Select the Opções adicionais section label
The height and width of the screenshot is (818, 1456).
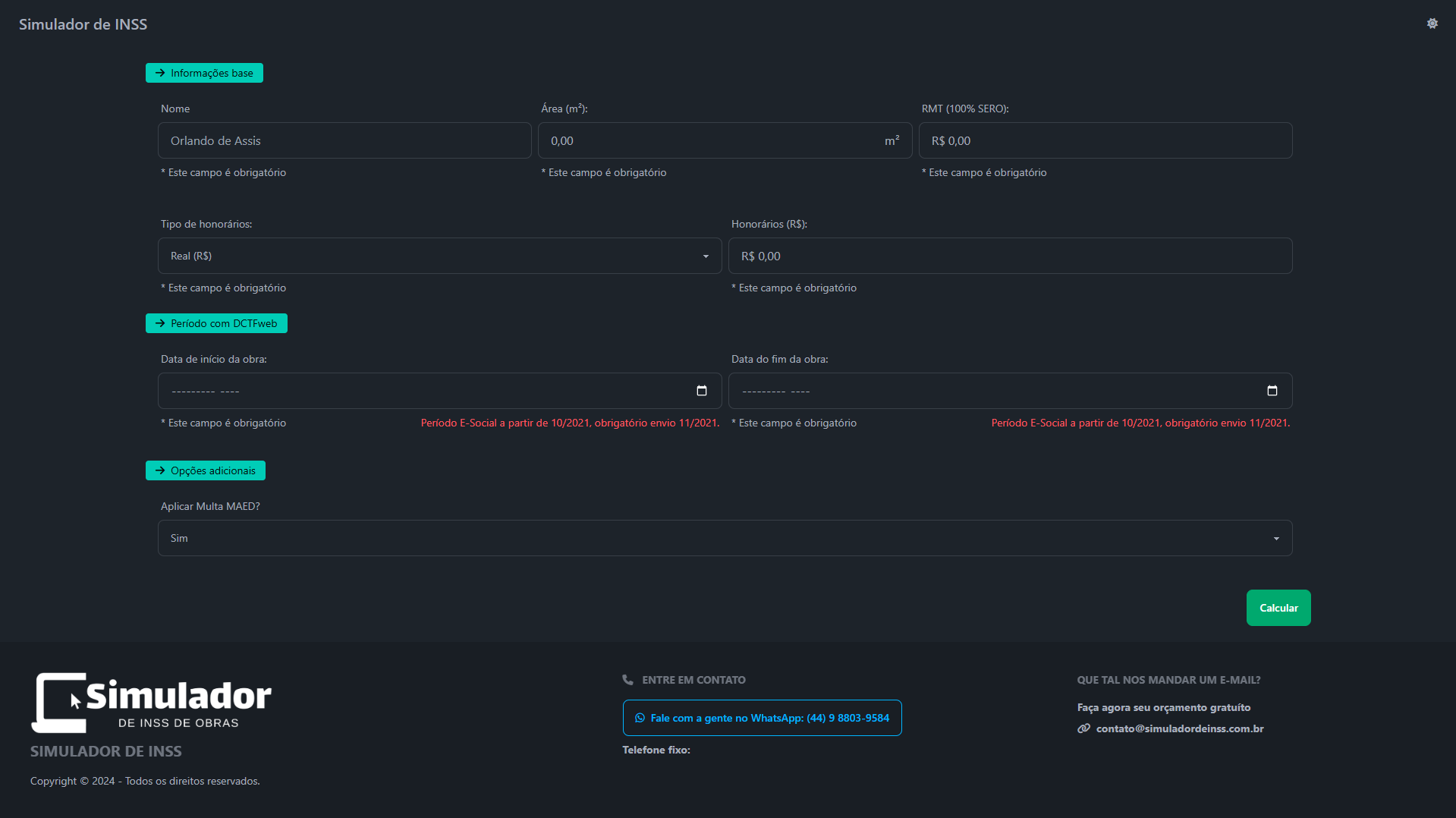(x=206, y=470)
